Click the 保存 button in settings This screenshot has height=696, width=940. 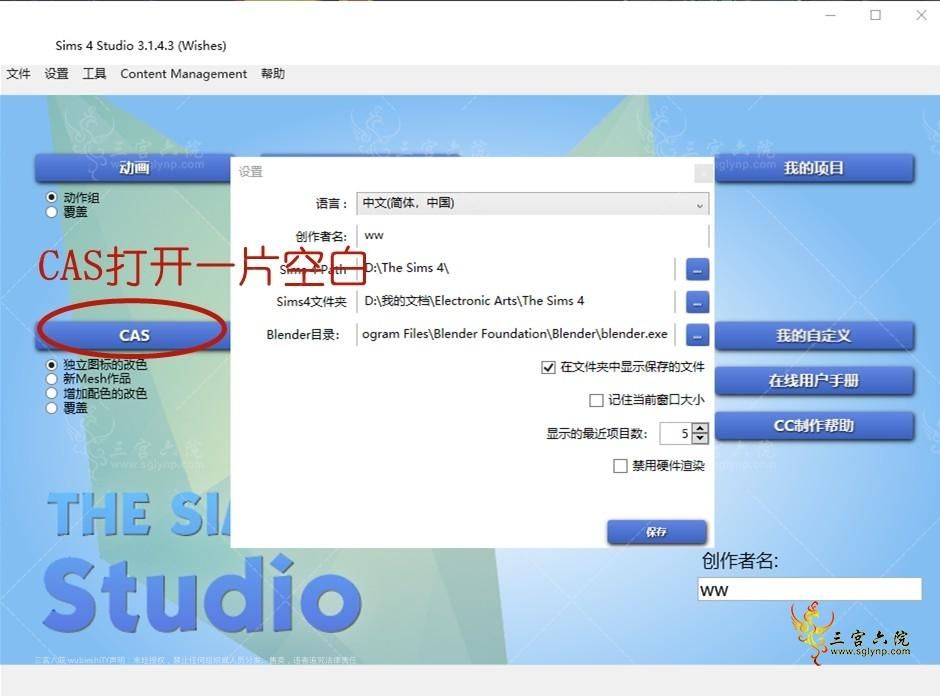[x=656, y=532]
